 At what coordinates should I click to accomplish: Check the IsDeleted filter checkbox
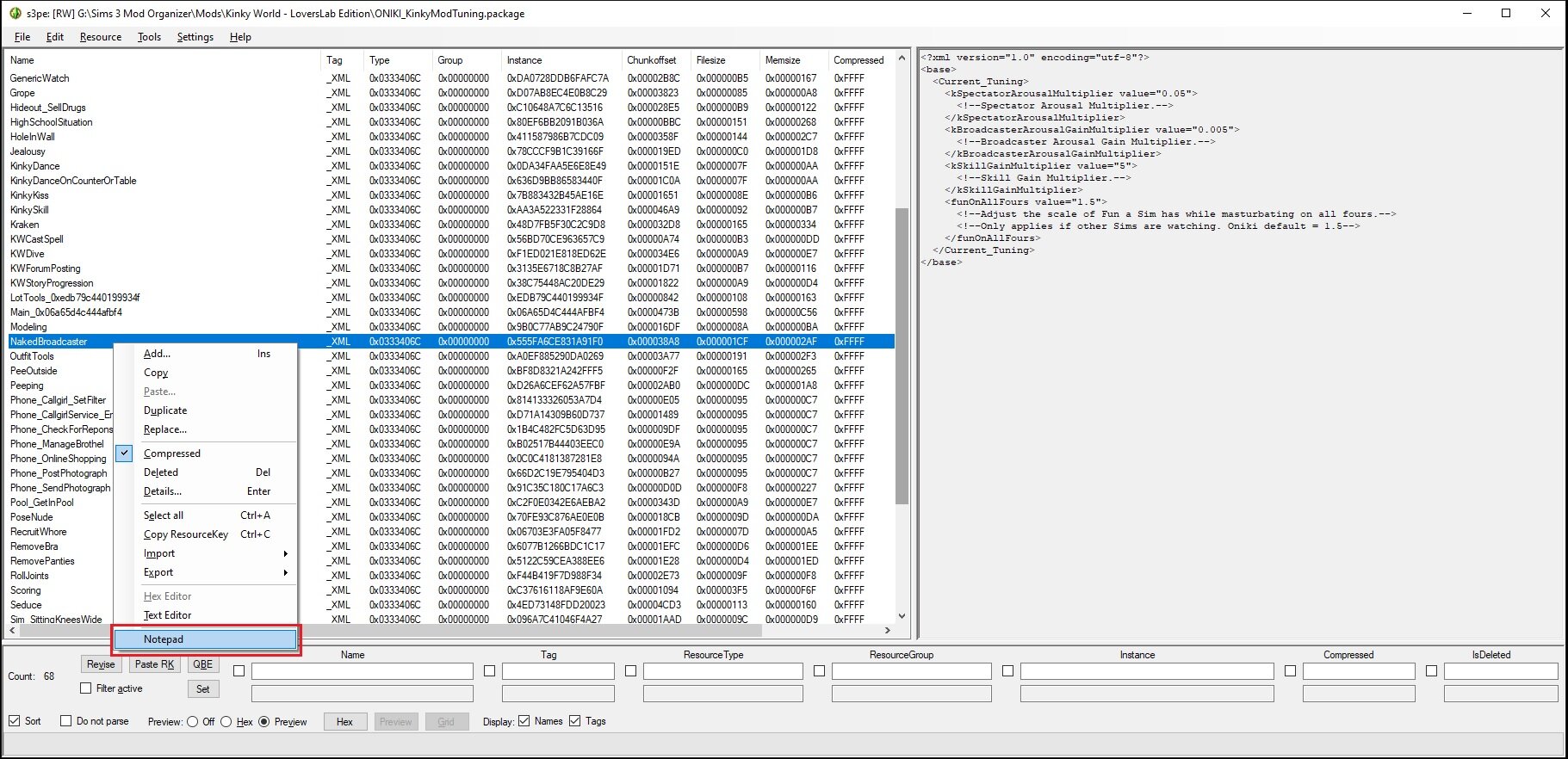click(1431, 671)
